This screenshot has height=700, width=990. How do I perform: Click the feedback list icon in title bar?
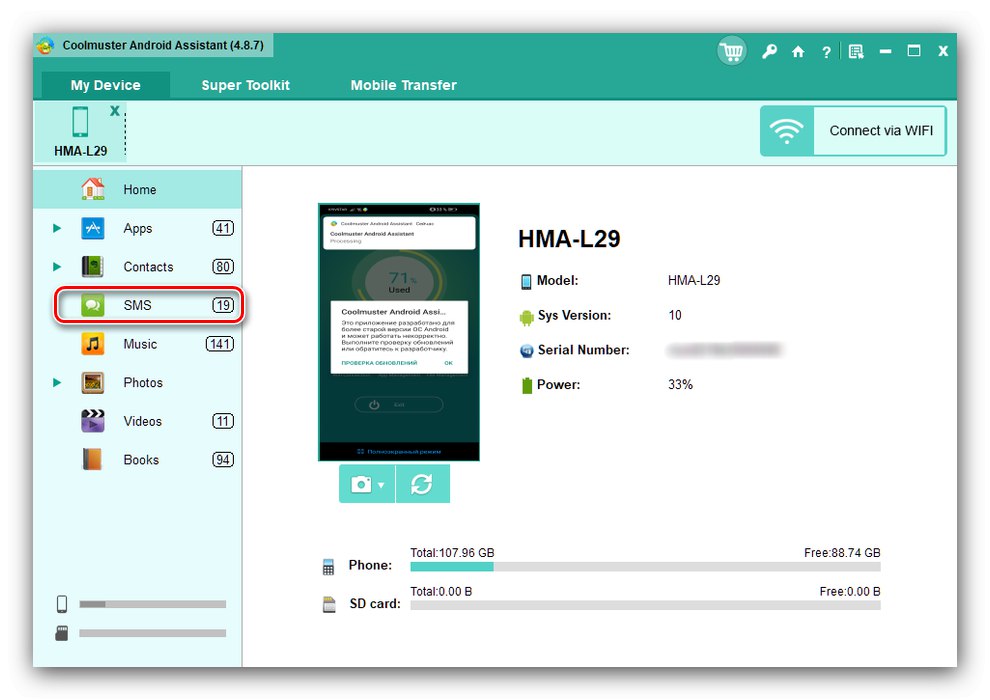(x=856, y=52)
